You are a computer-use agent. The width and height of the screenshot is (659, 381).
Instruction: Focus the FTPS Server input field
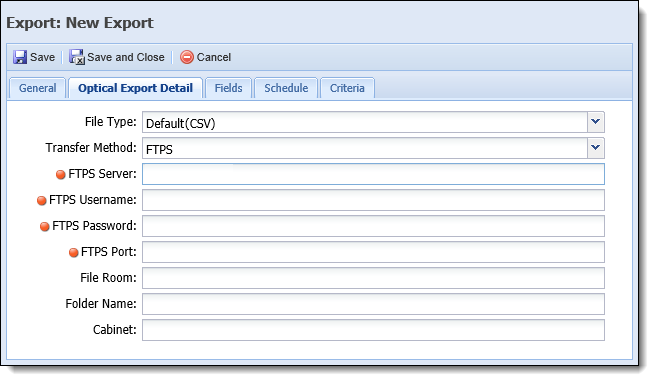pos(373,174)
